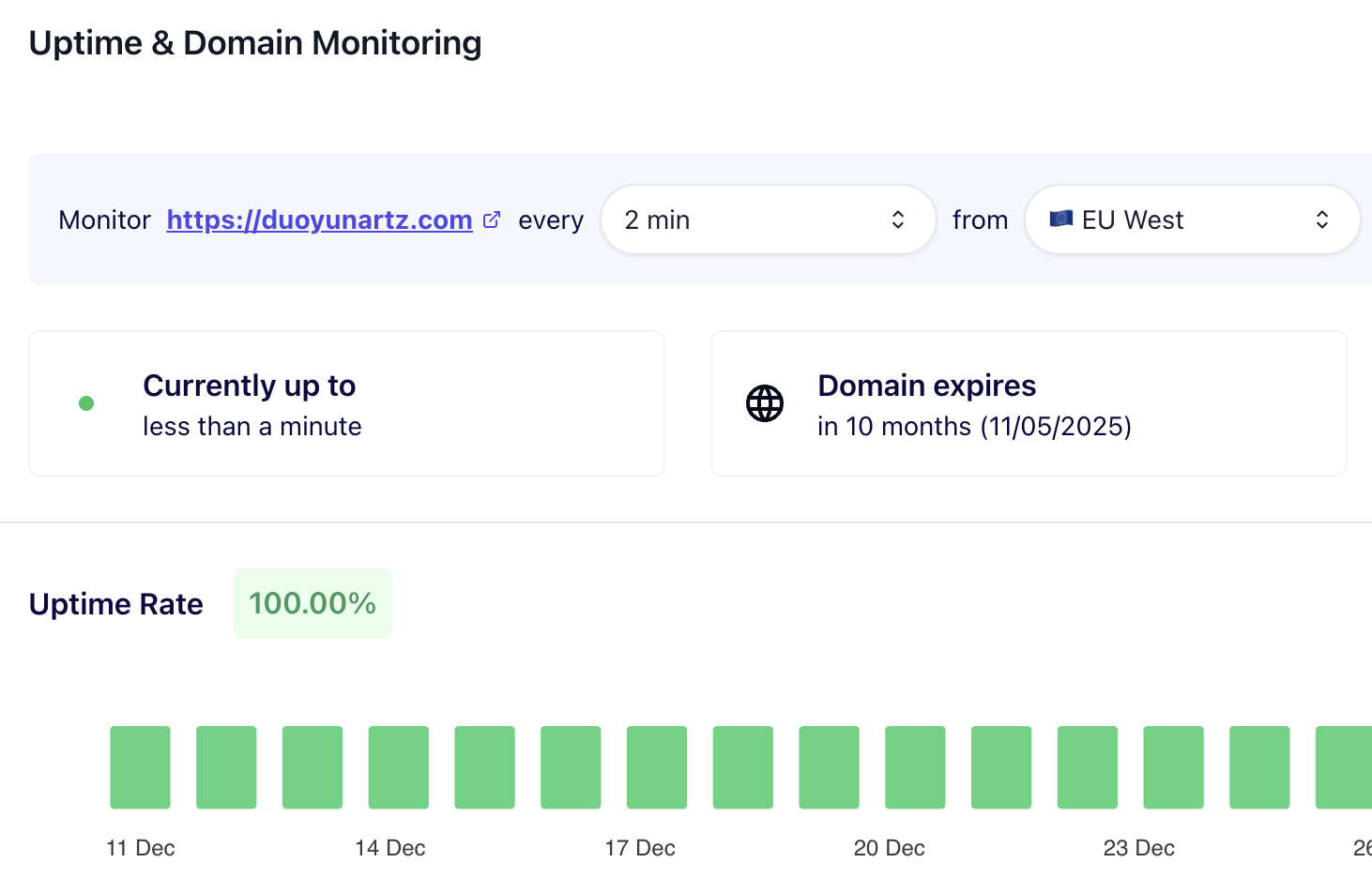The image size is (1372, 893).
Task: Click the green status dot indicator
Action: click(86, 403)
